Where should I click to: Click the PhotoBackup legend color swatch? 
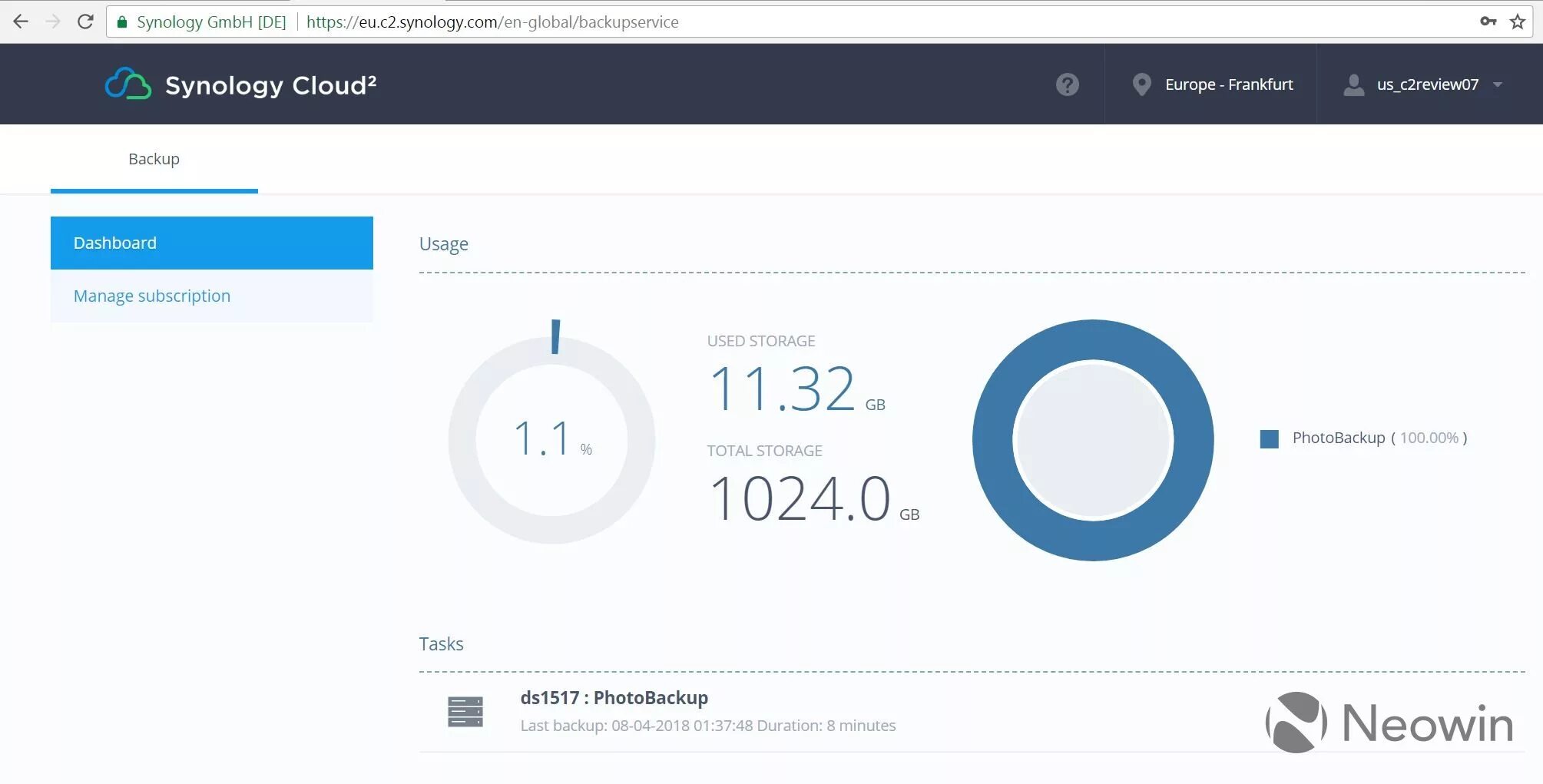[1270, 438]
